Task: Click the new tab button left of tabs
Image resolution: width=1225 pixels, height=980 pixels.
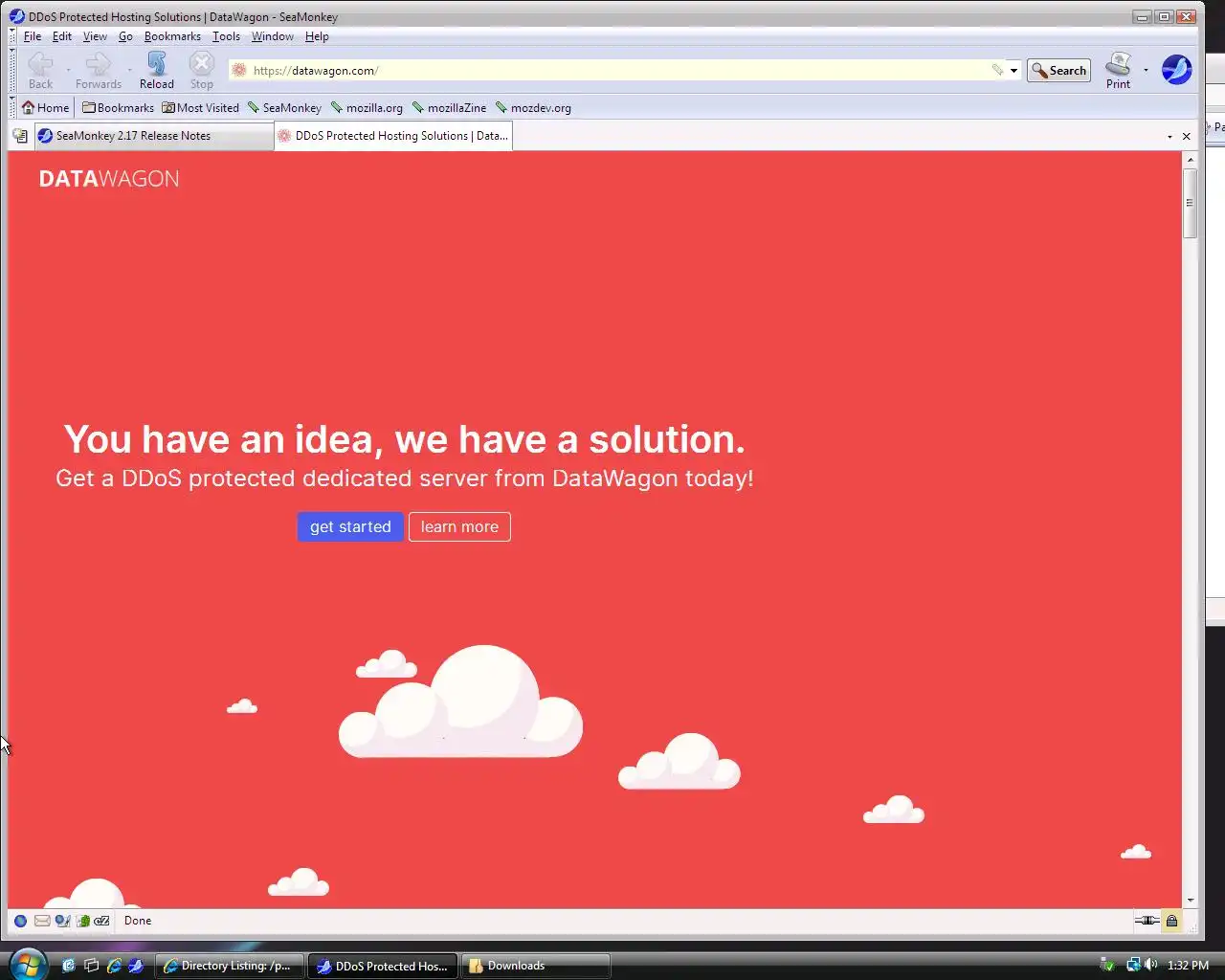Action: pyautogui.click(x=19, y=136)
